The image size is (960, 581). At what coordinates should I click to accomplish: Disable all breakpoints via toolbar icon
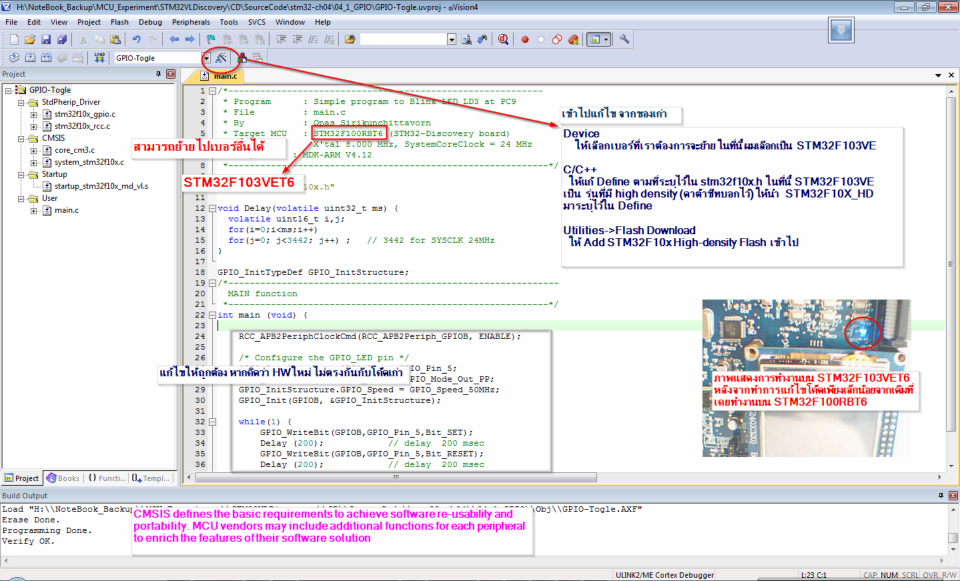click(x=557, y=40)
